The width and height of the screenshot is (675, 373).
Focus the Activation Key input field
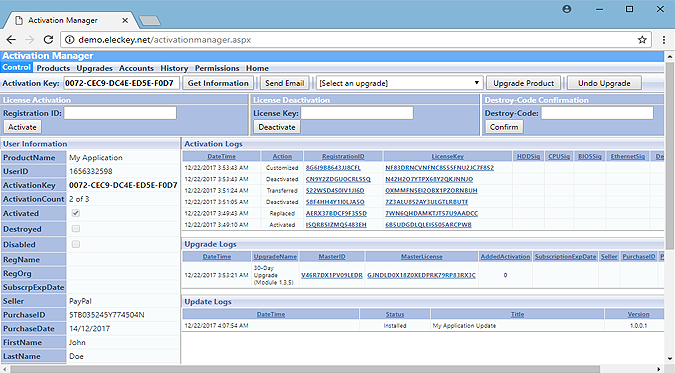[121, 83]
